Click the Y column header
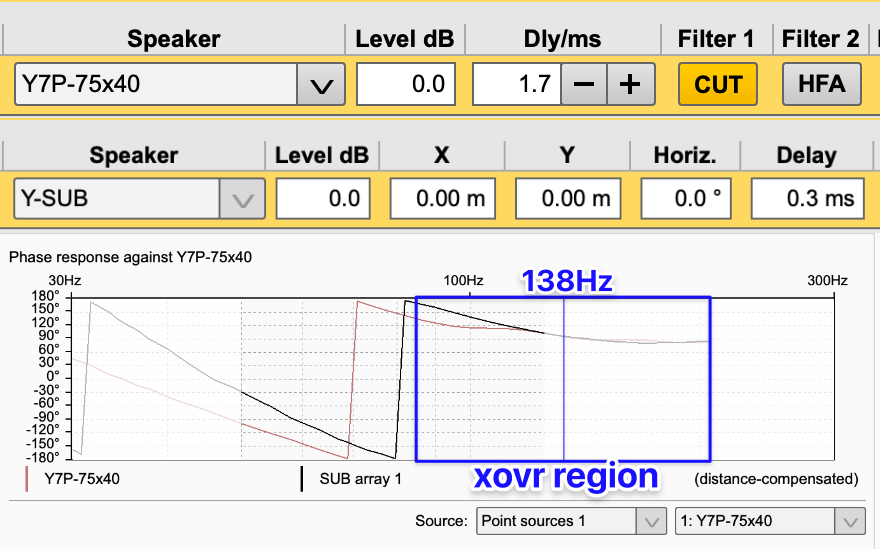 point(567,155)
